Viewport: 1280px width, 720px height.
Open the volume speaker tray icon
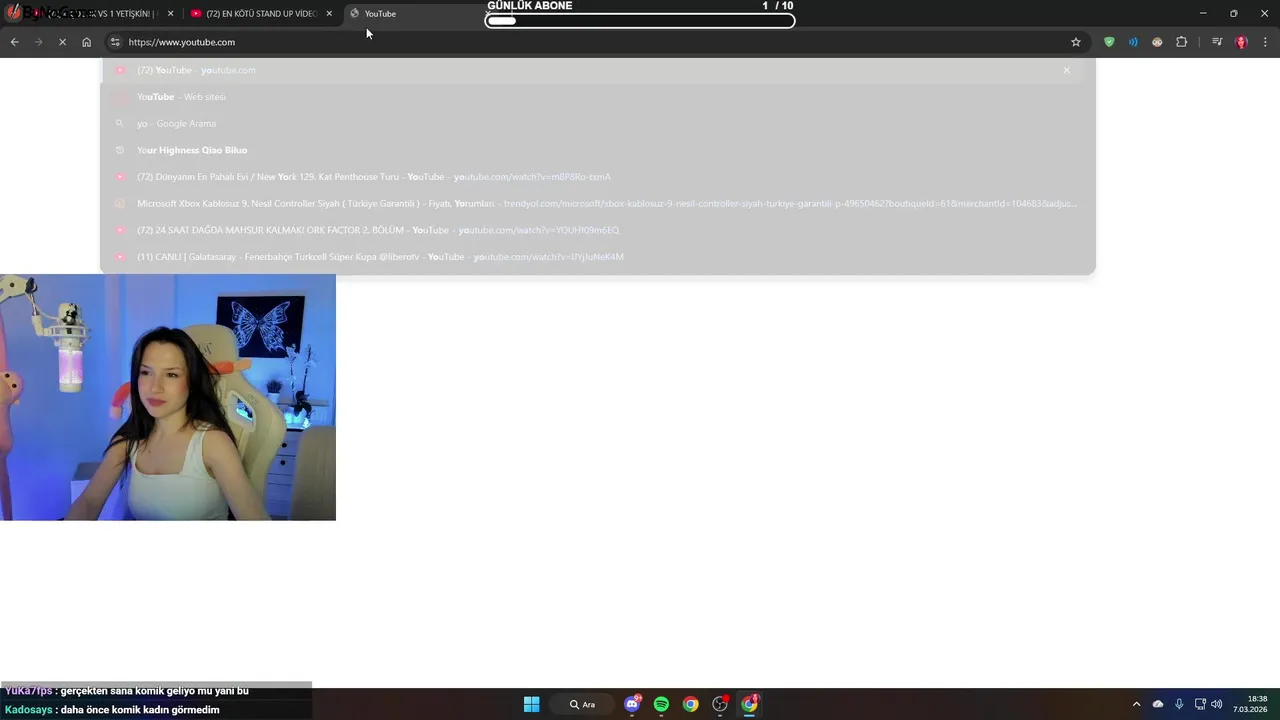click(1217, 704)
